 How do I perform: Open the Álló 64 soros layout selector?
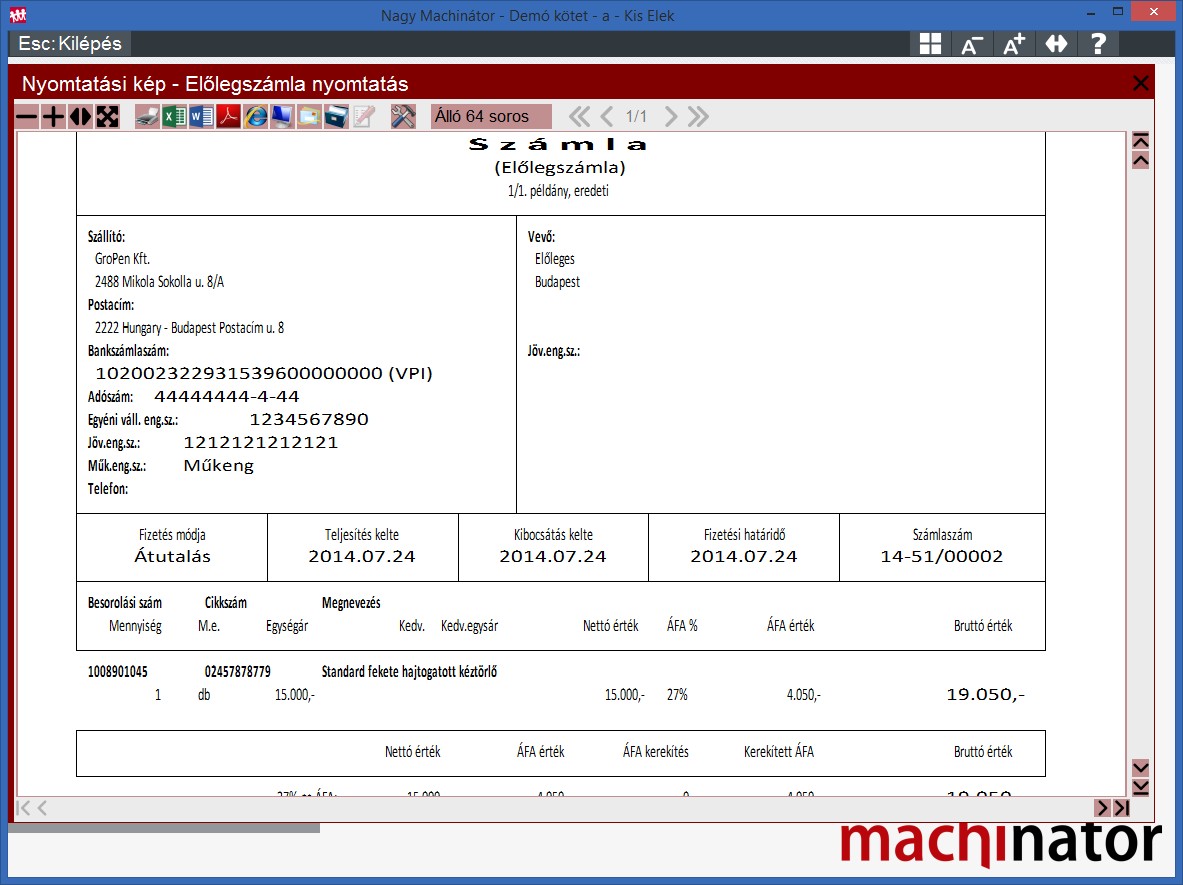[491, 116]
